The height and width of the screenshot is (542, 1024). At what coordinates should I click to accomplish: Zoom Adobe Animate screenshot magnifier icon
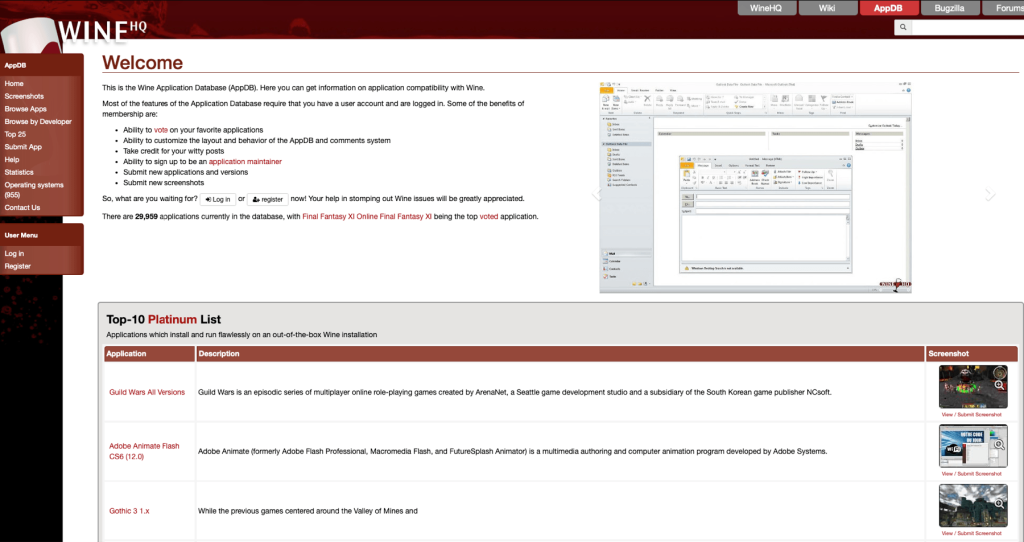point(999,445)
